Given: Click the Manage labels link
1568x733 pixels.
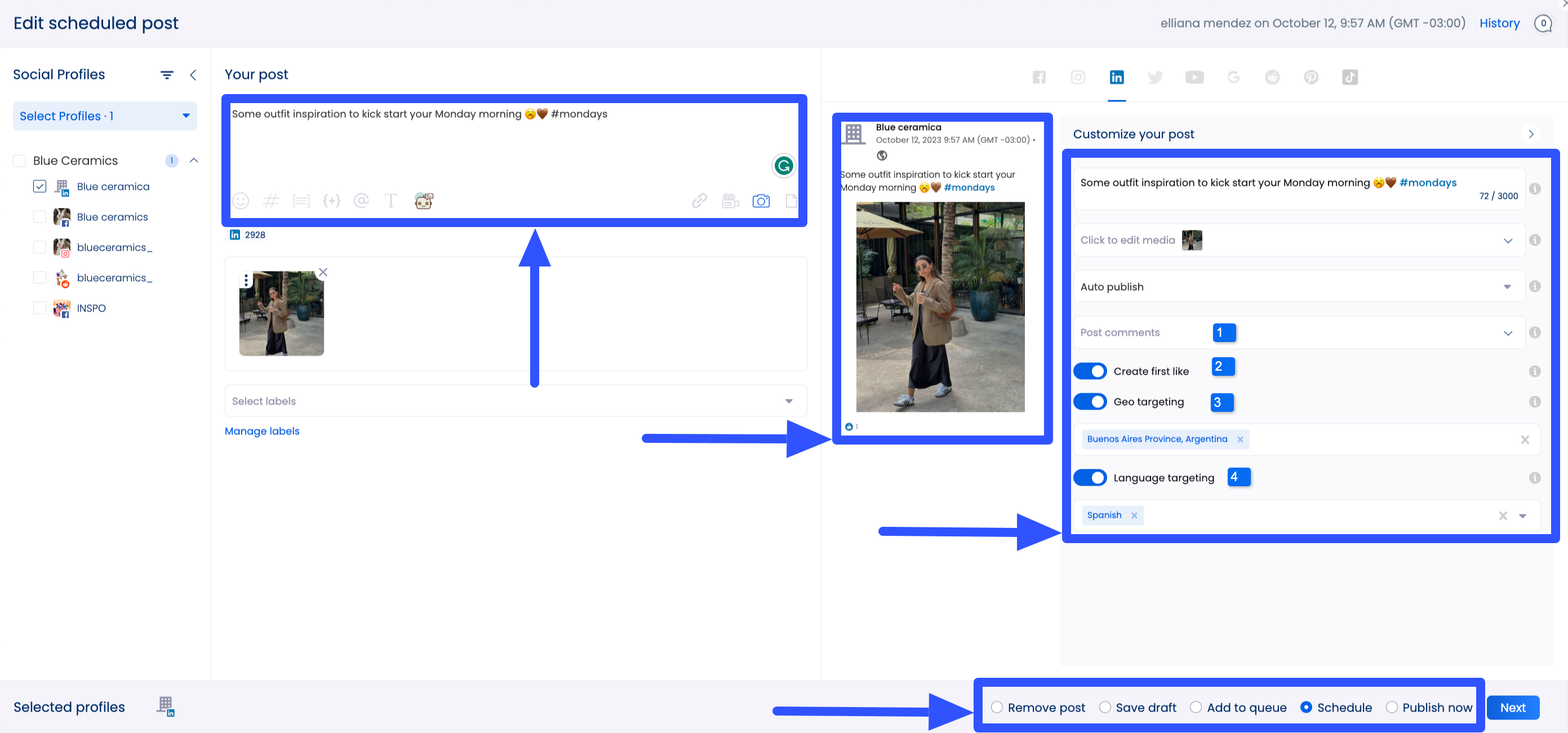Looking at the screenshot, I should coord(262,431).
